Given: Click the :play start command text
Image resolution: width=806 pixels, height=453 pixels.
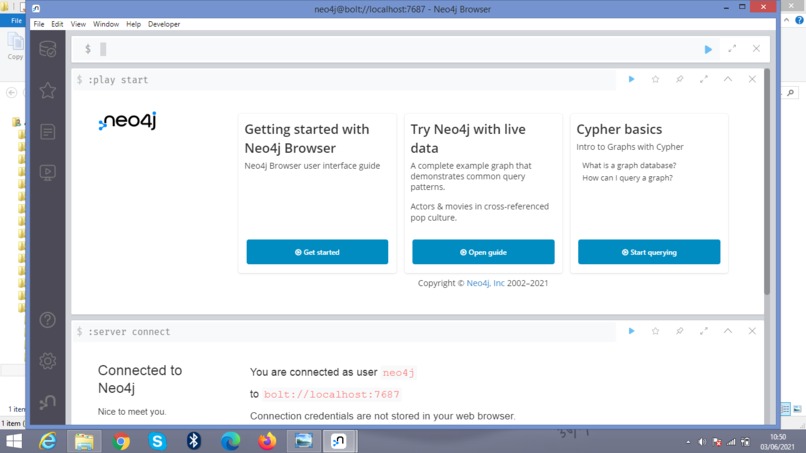Looking at the screenshot, I should (118, 80).
